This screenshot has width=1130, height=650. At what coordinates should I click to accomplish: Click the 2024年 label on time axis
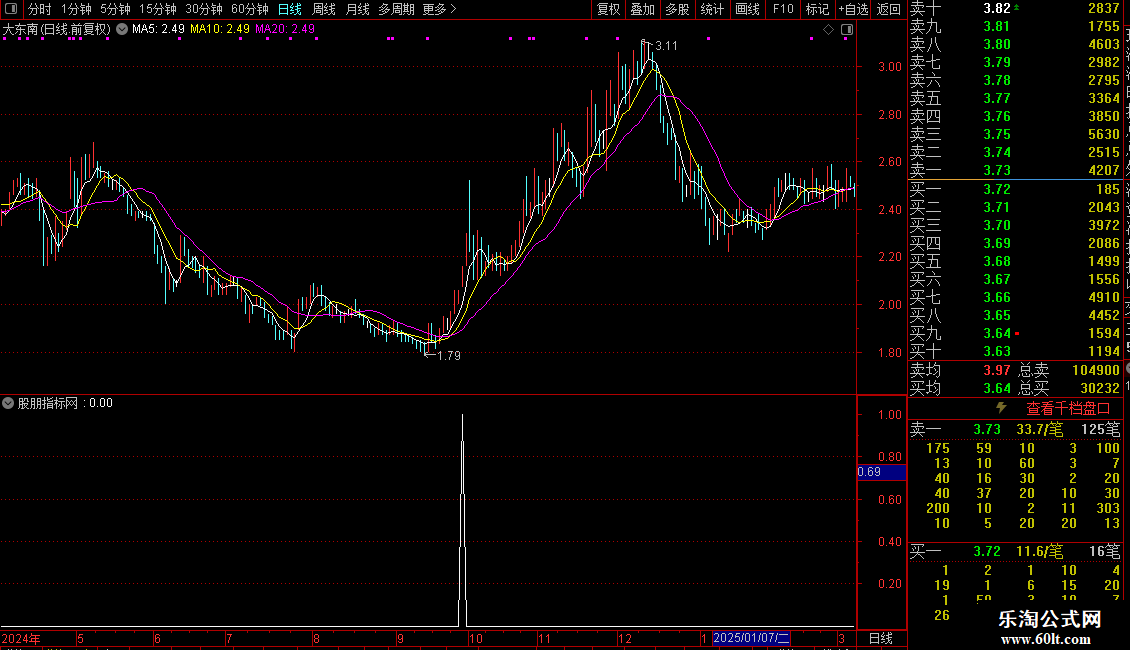pos(21,639)
